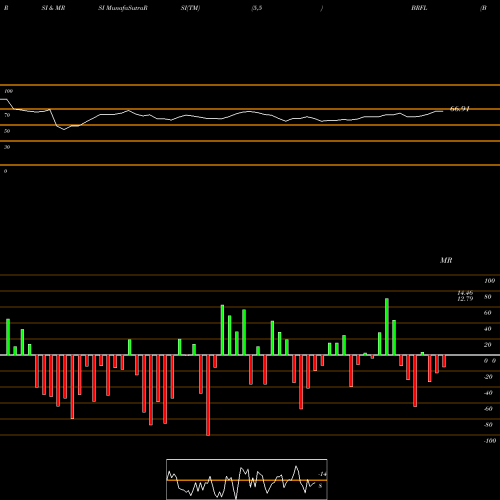Click the 'BRFL' ticker label
Viewport: 500px width, 500px height.
click(x=419, y=8)
